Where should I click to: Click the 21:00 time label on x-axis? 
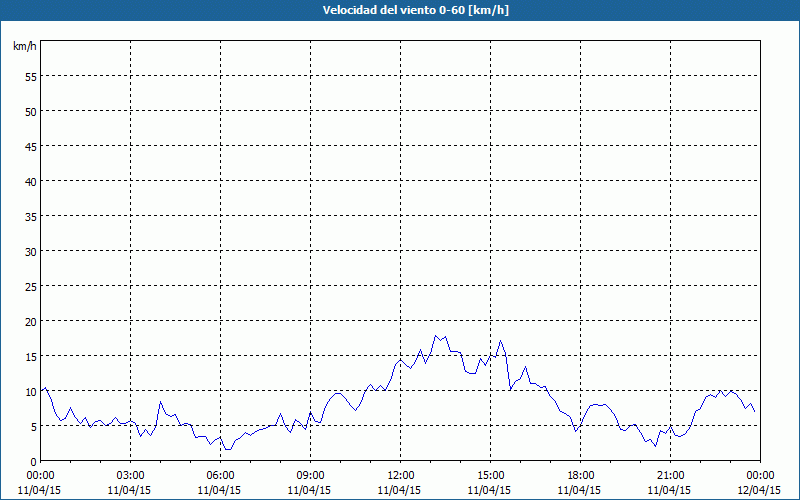click(x=670, y=476)
